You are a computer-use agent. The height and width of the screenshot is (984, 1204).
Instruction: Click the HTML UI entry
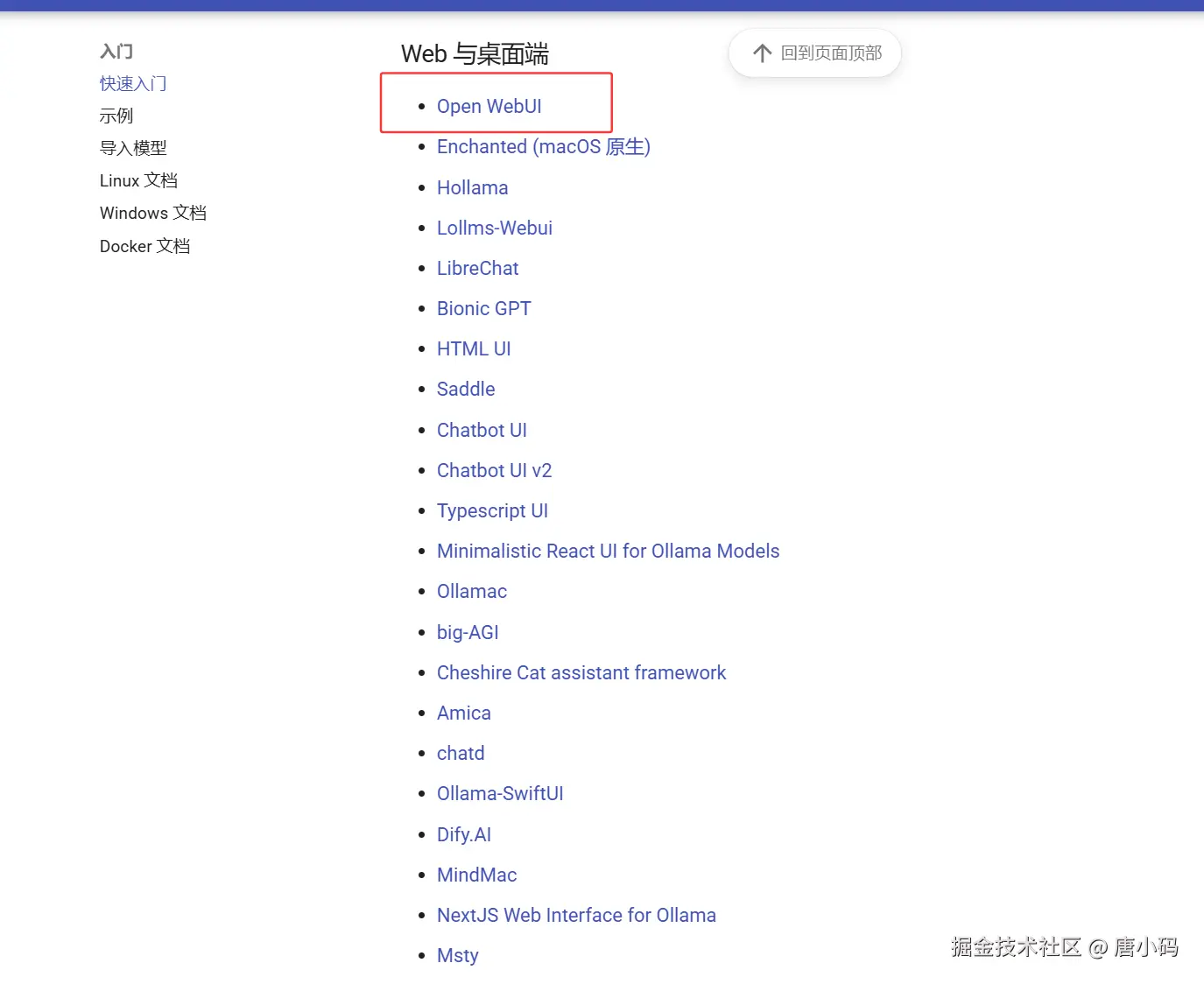pyautogui.click(x=474, y=348)
